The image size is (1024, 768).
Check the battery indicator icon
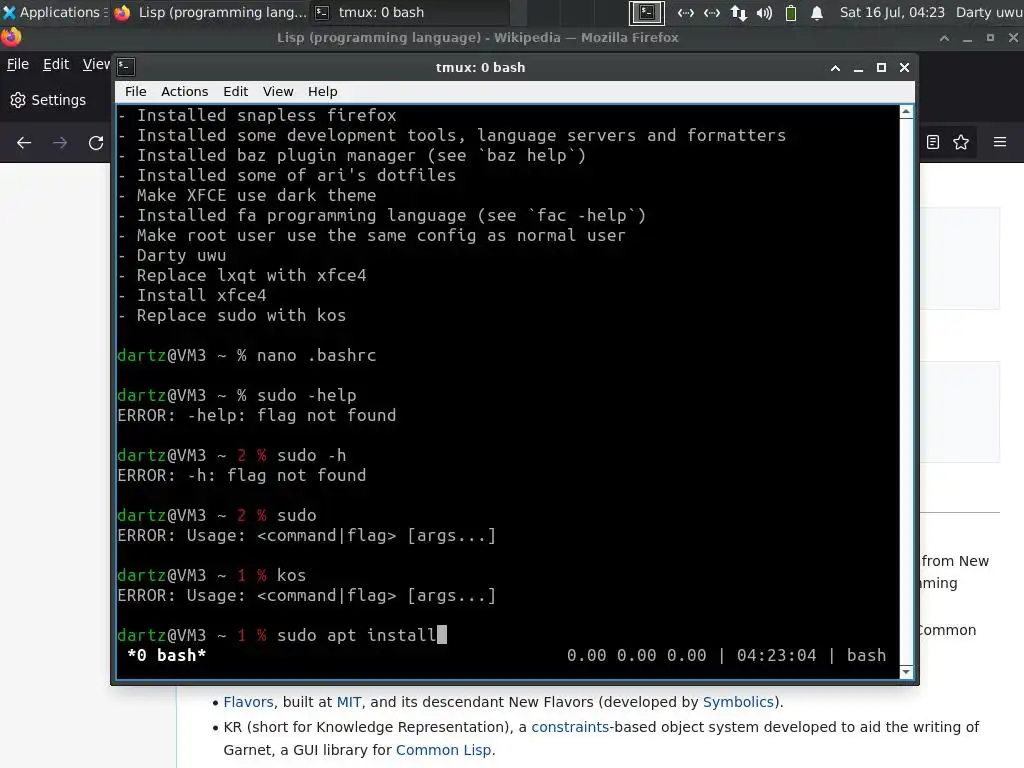(791, 12)
